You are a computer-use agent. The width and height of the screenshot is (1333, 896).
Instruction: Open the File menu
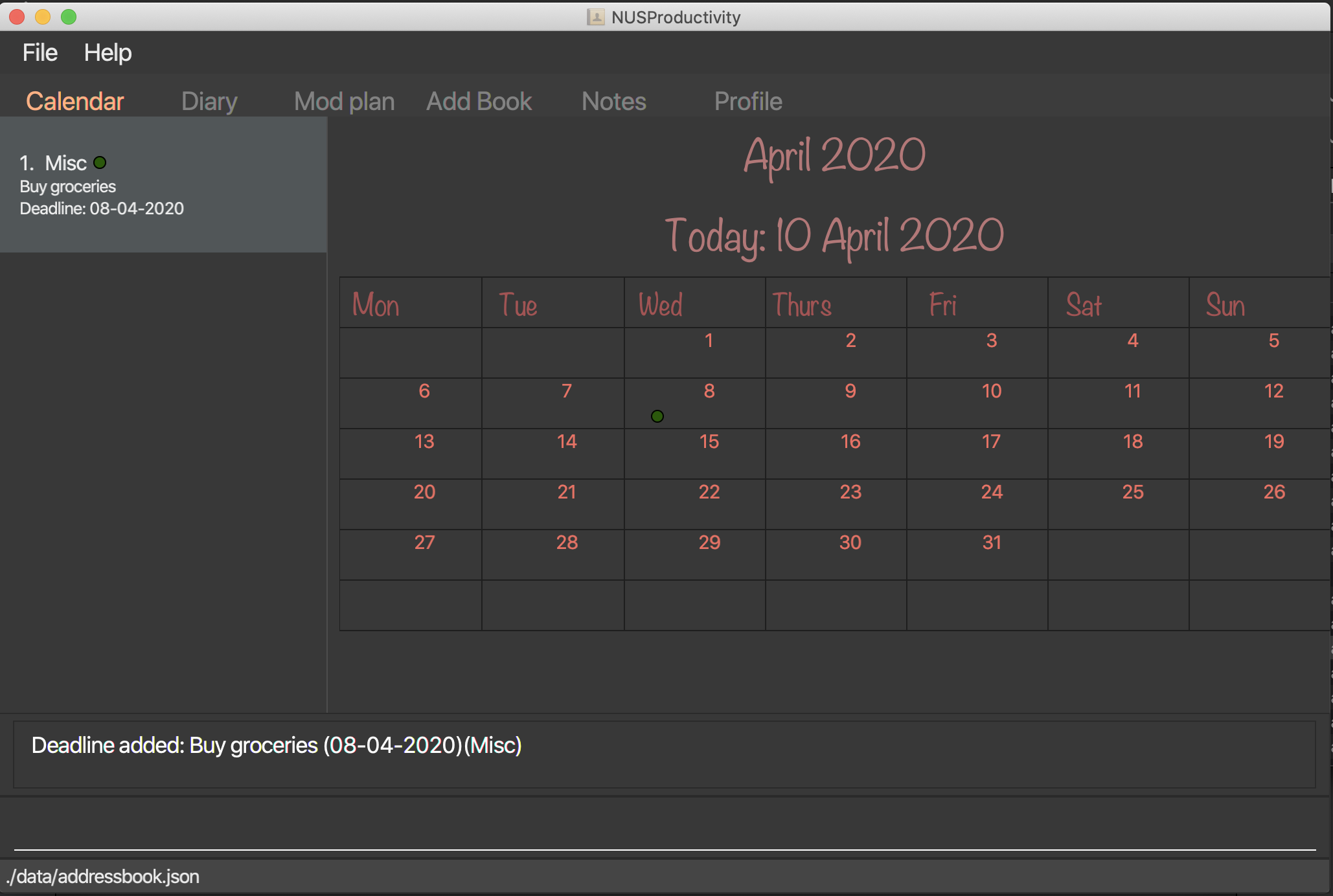click(x=41, y=53)
